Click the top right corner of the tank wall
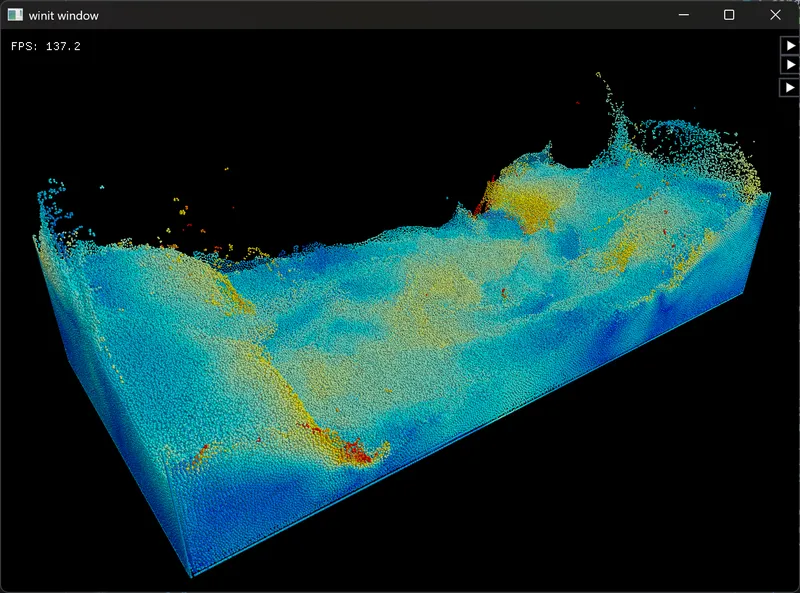The width and height of the screenshot is (800, 593). click(769, 194)
